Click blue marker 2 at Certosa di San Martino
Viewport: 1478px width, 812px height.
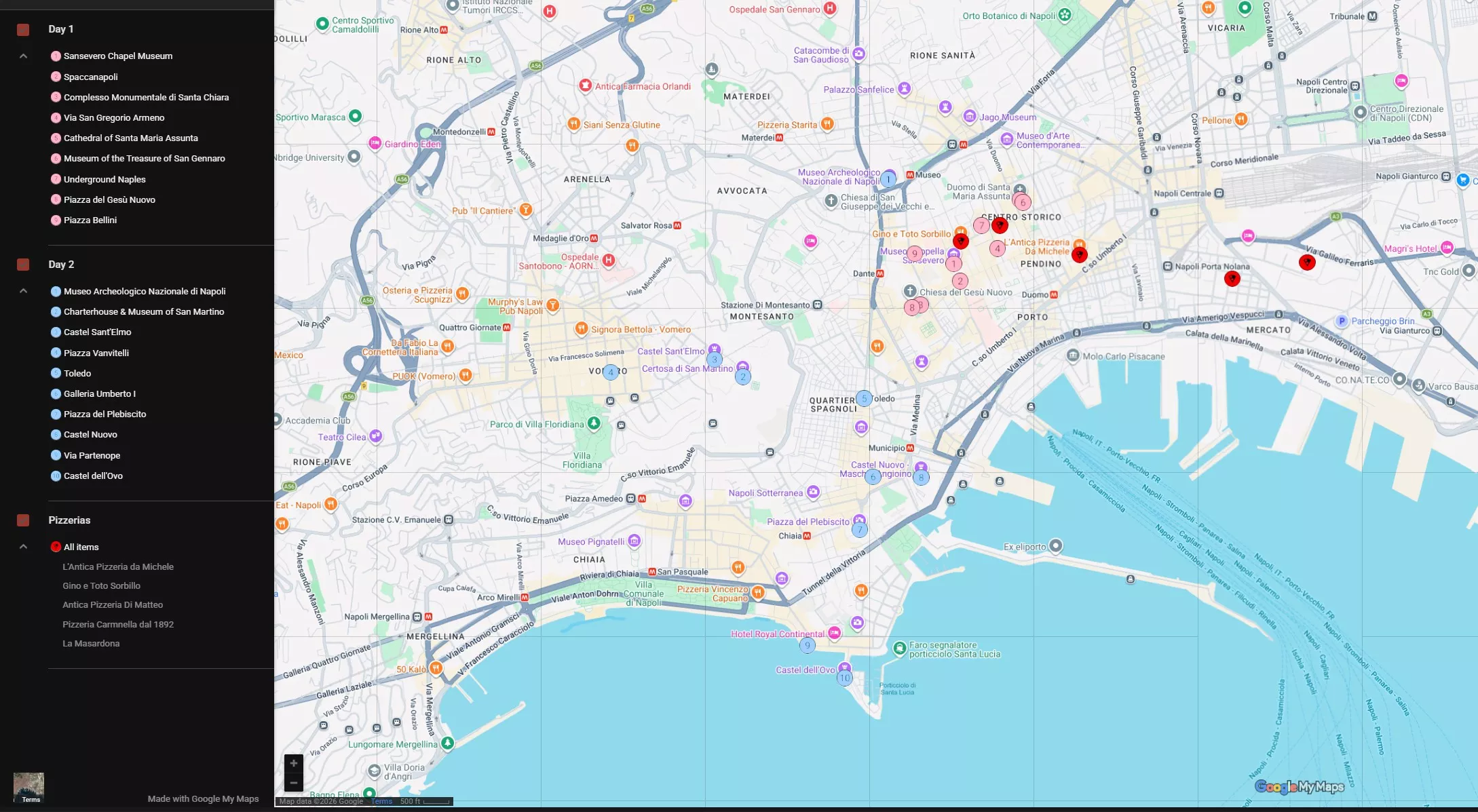pyautogui.click(x=743, y=376)
